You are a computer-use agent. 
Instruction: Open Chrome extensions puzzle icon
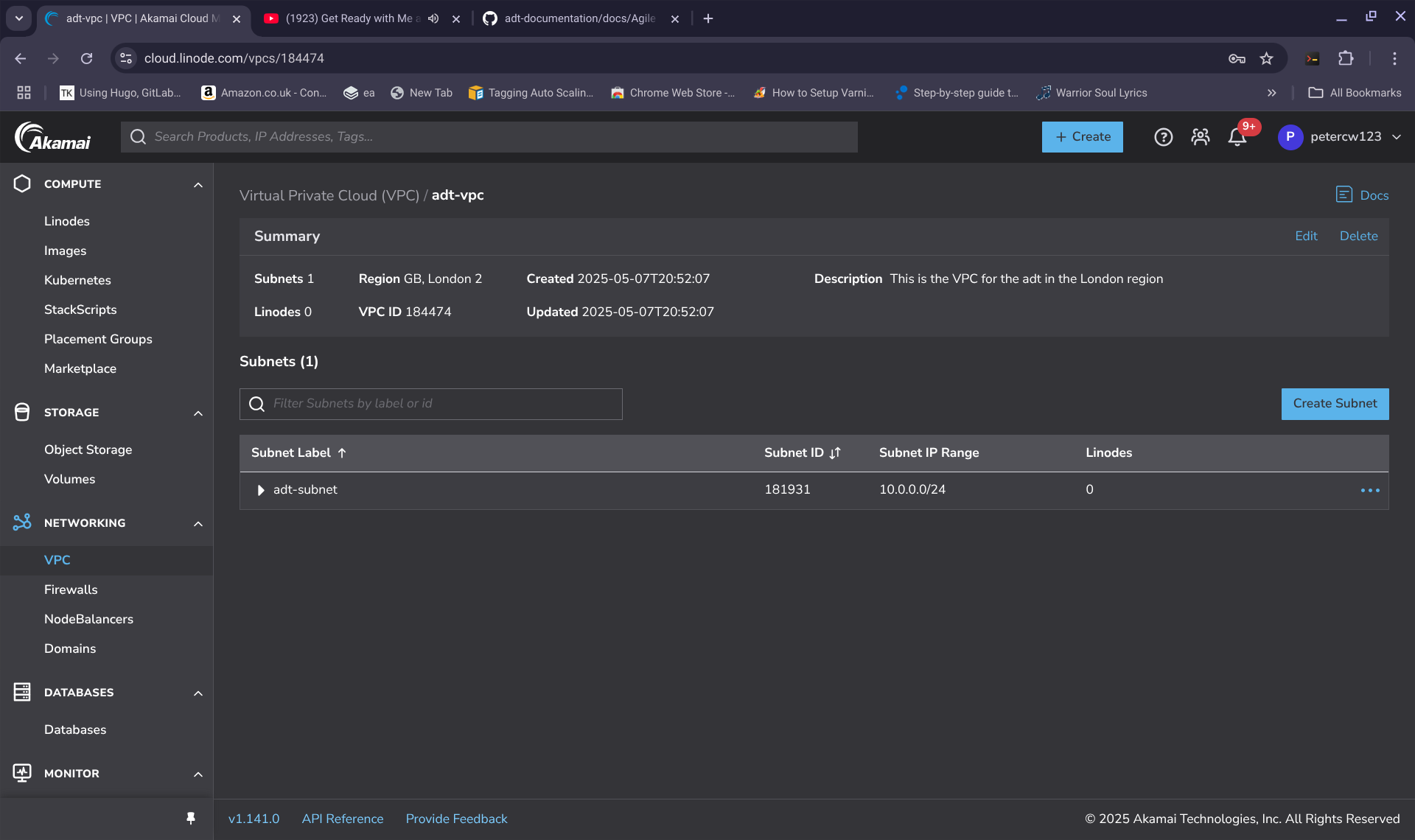coord(1346,58)
